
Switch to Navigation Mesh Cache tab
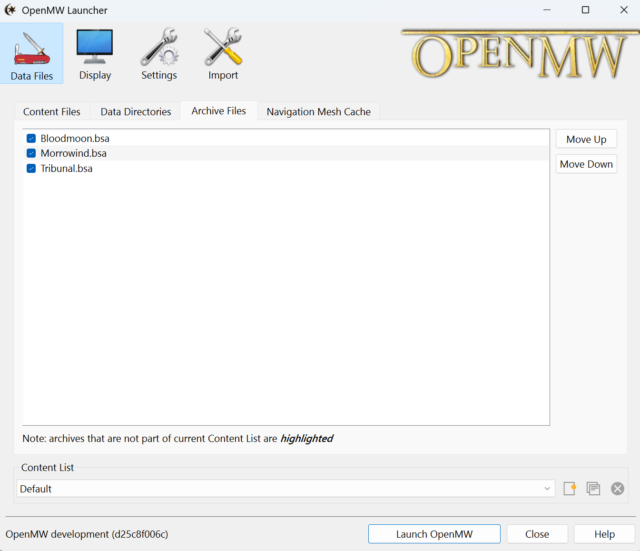tap(318, 112)
